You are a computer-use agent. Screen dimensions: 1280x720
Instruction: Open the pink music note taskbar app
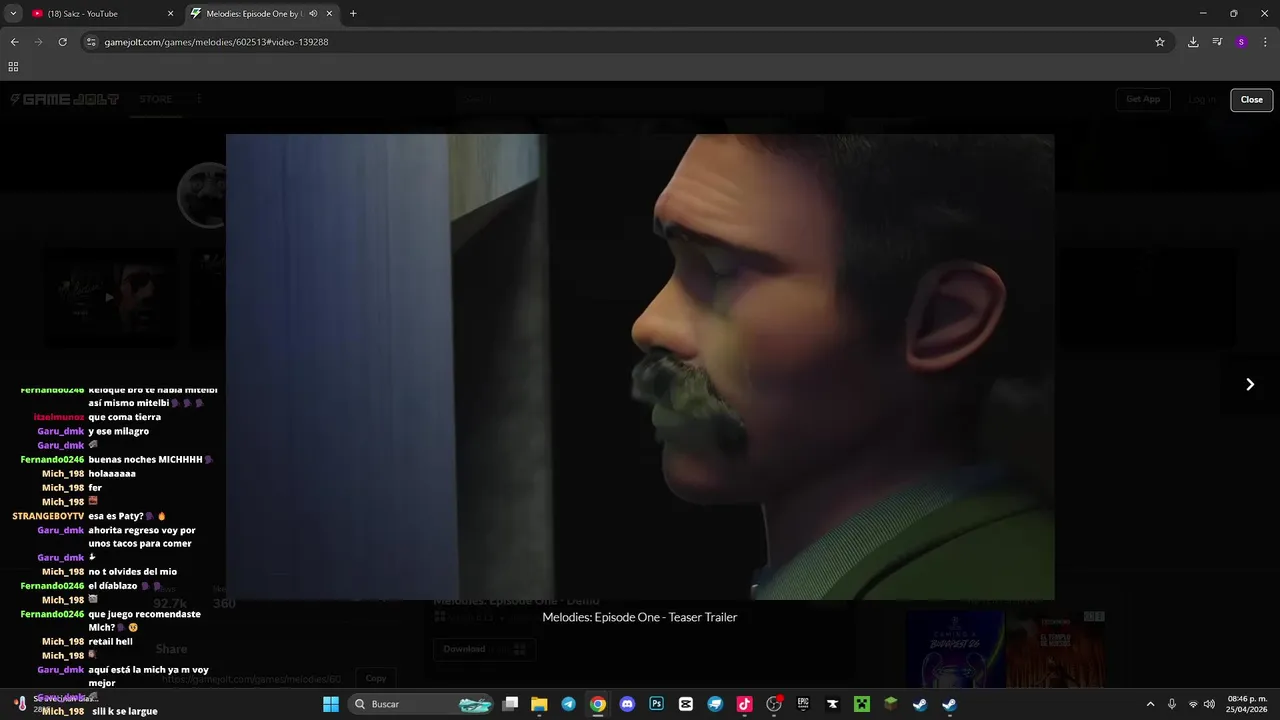744,704
